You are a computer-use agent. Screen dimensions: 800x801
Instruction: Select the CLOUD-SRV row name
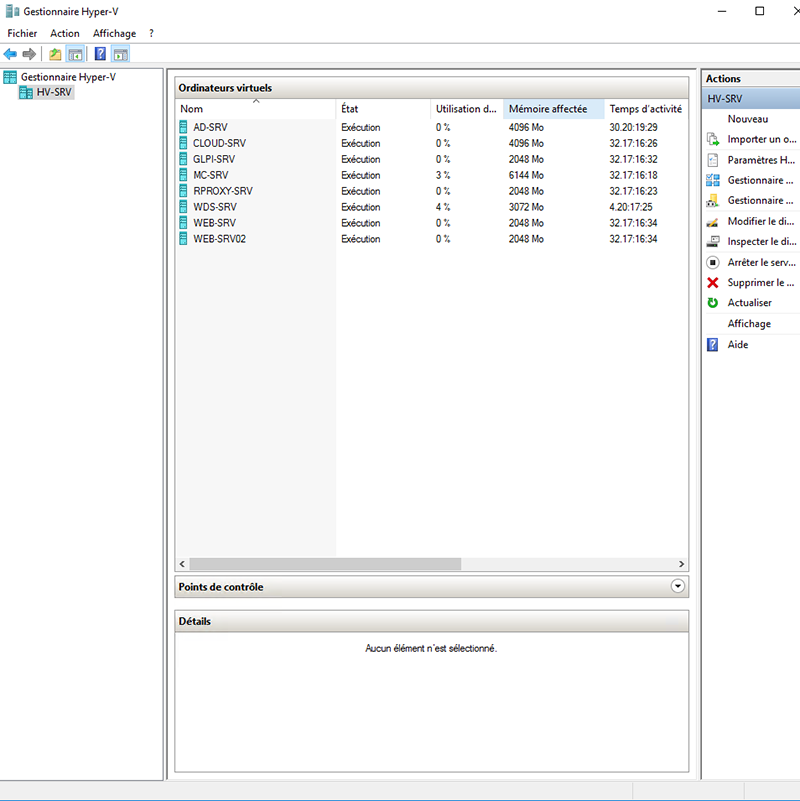(219, 143)
